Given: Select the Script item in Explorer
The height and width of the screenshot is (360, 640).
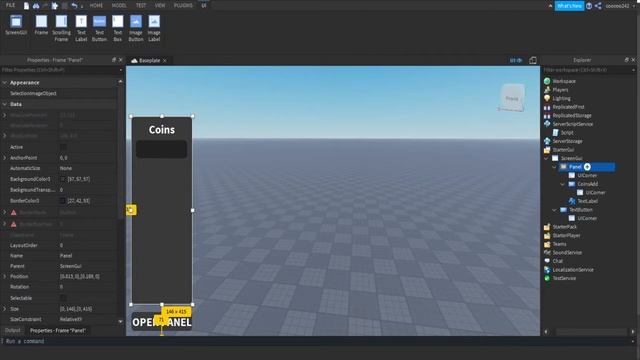Looking at the screenshot, I should (567, 133).
